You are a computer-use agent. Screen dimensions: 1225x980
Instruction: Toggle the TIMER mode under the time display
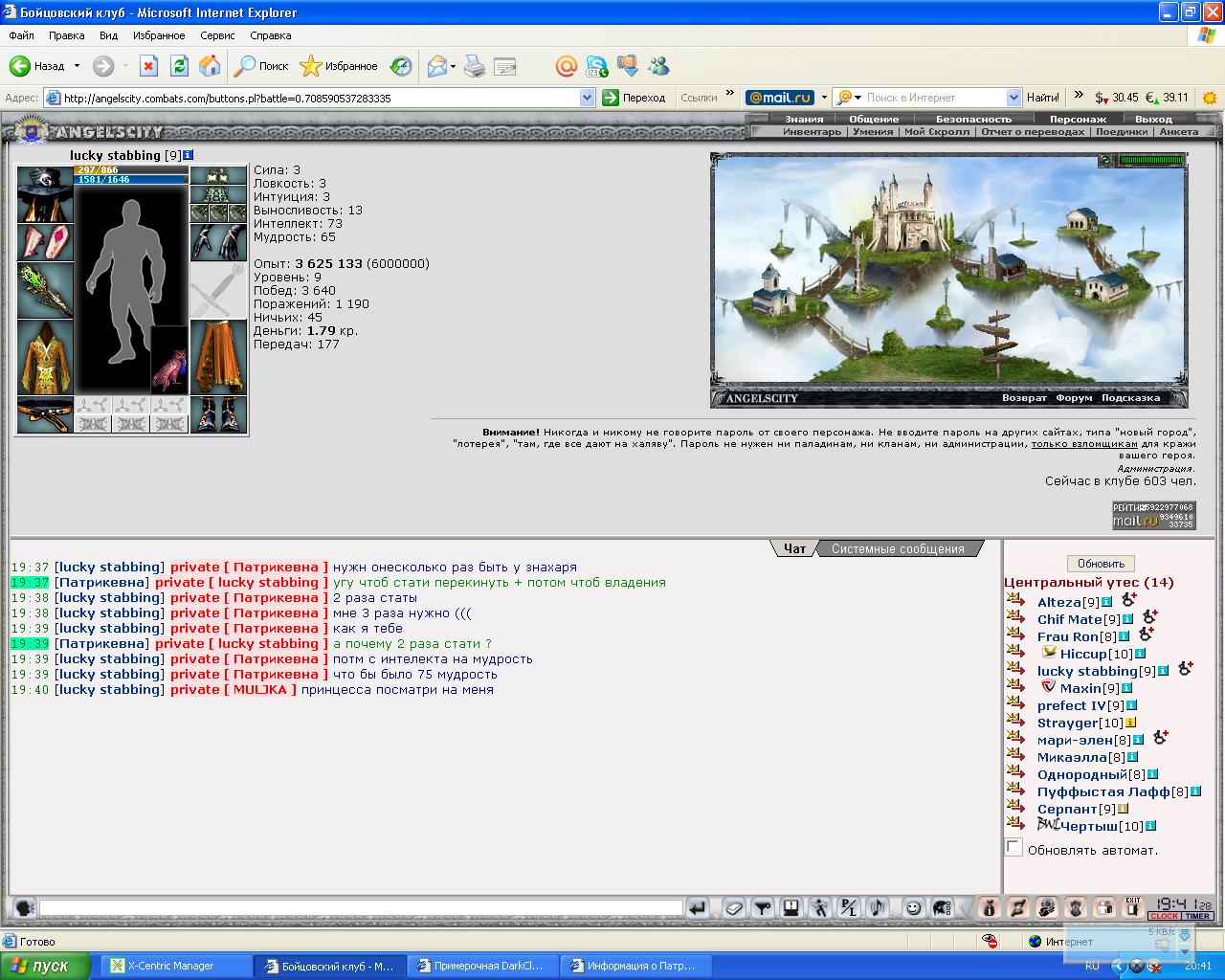point(1197,916)
